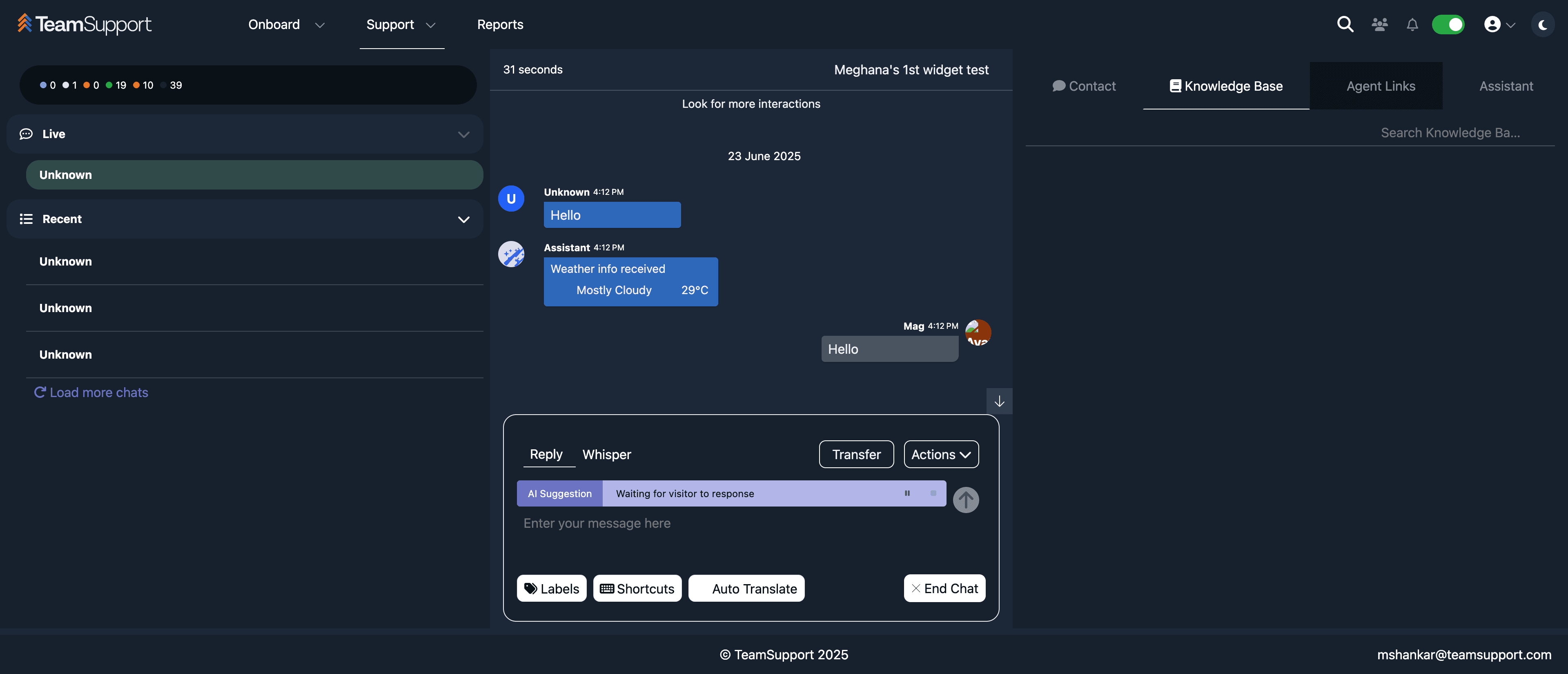Click the Mag agent avatar
This screenshot has width=1568, height=674.
pyautogui.click(x=978, y=333)
